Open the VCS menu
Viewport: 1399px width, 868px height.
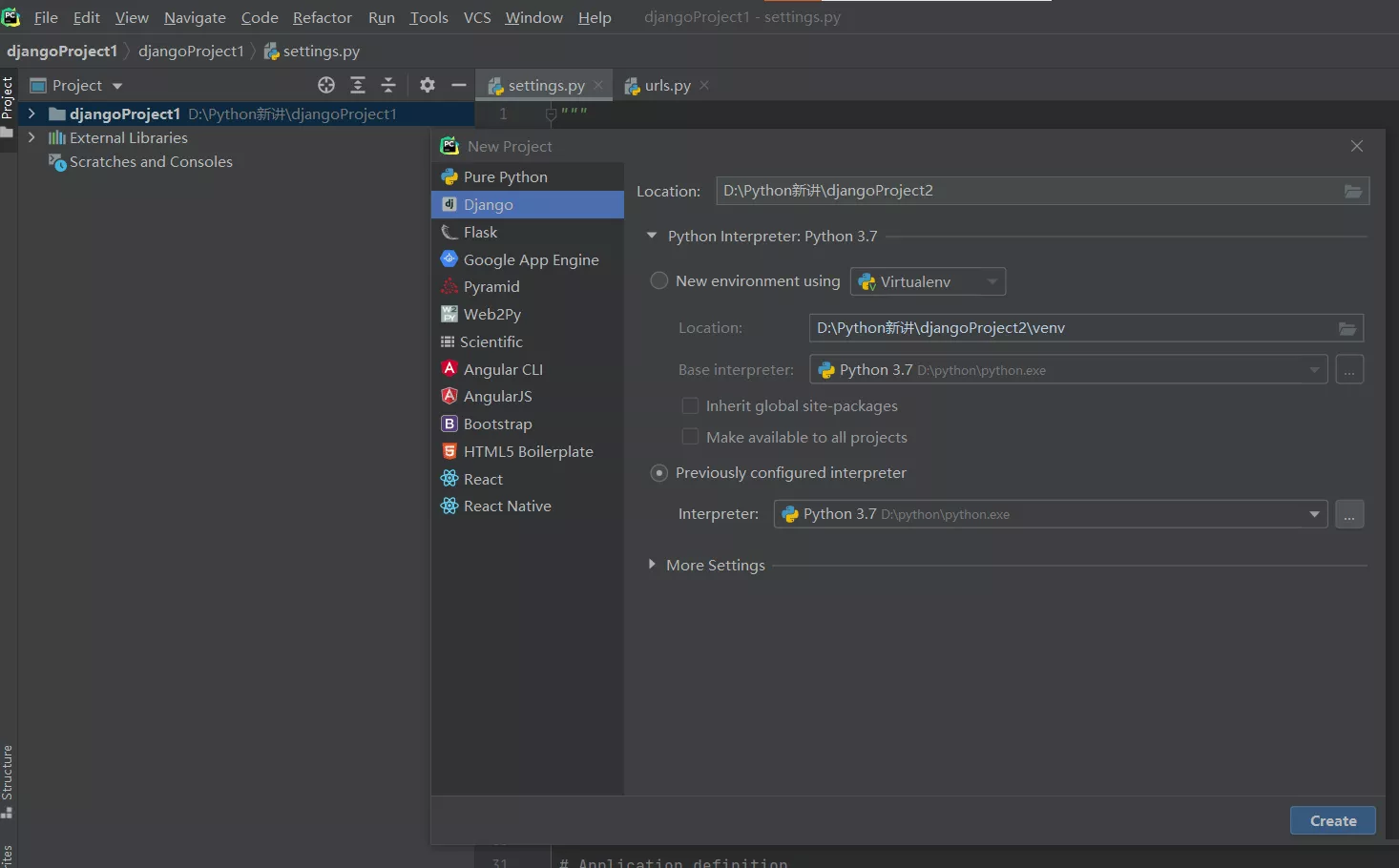477,17
